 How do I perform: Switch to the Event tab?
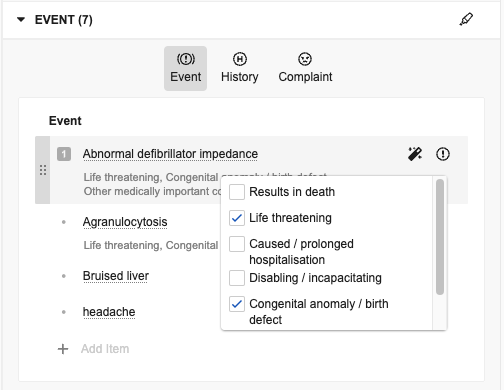[185, 68]
